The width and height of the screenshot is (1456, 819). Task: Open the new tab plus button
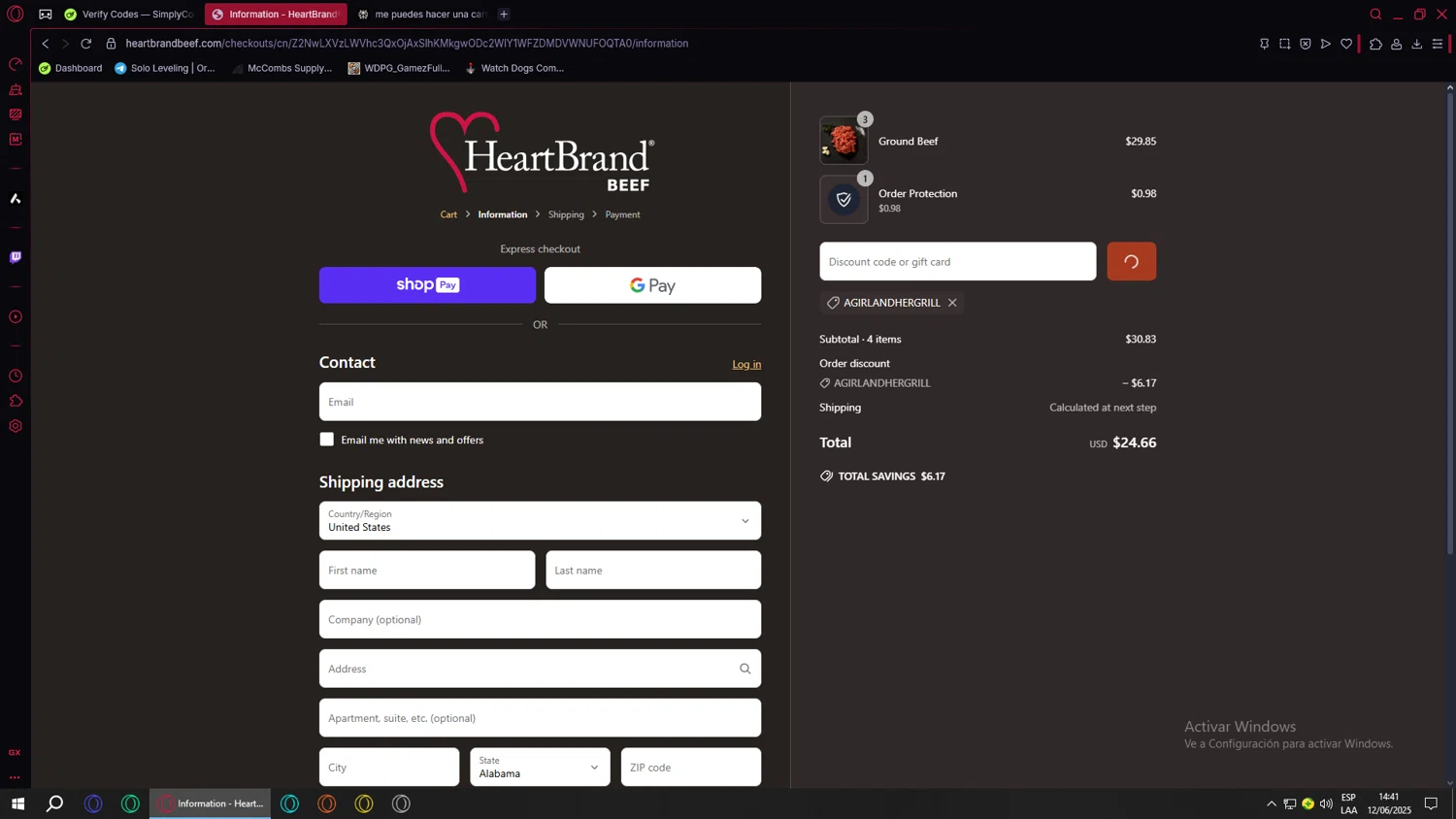(x=504, y=14)
